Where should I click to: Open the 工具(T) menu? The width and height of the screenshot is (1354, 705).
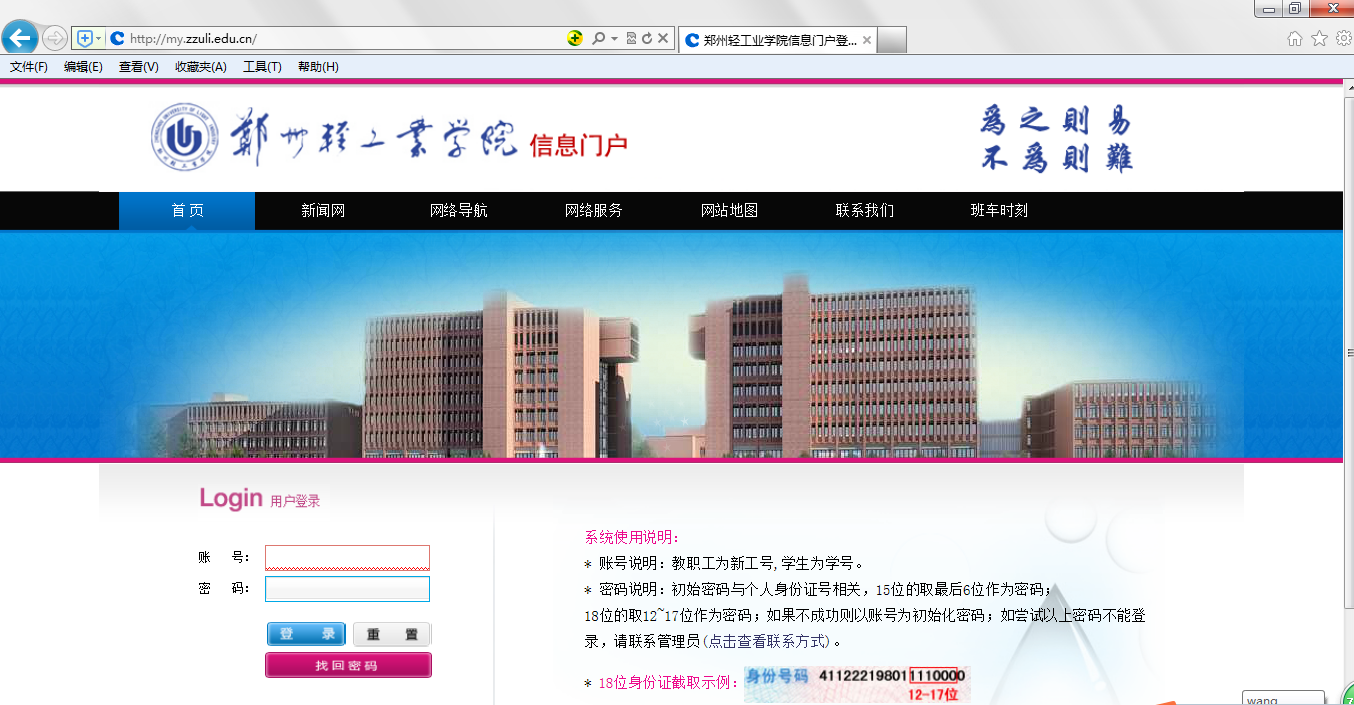click(x=262, y=67)
